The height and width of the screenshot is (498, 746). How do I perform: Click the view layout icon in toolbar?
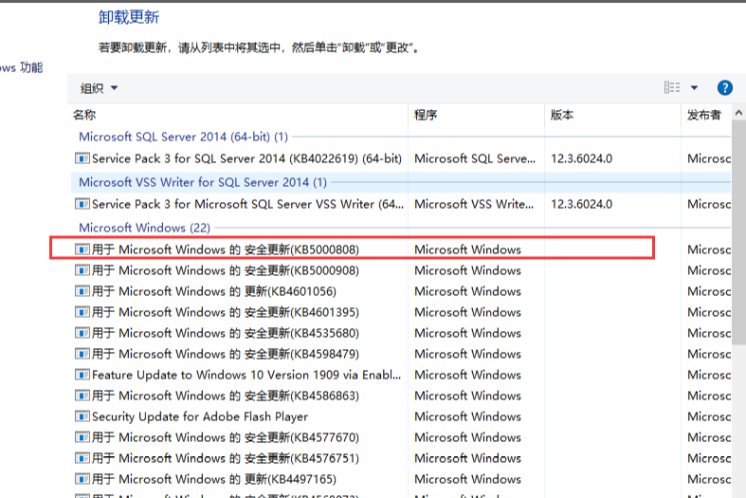click(x=672, y=88)
